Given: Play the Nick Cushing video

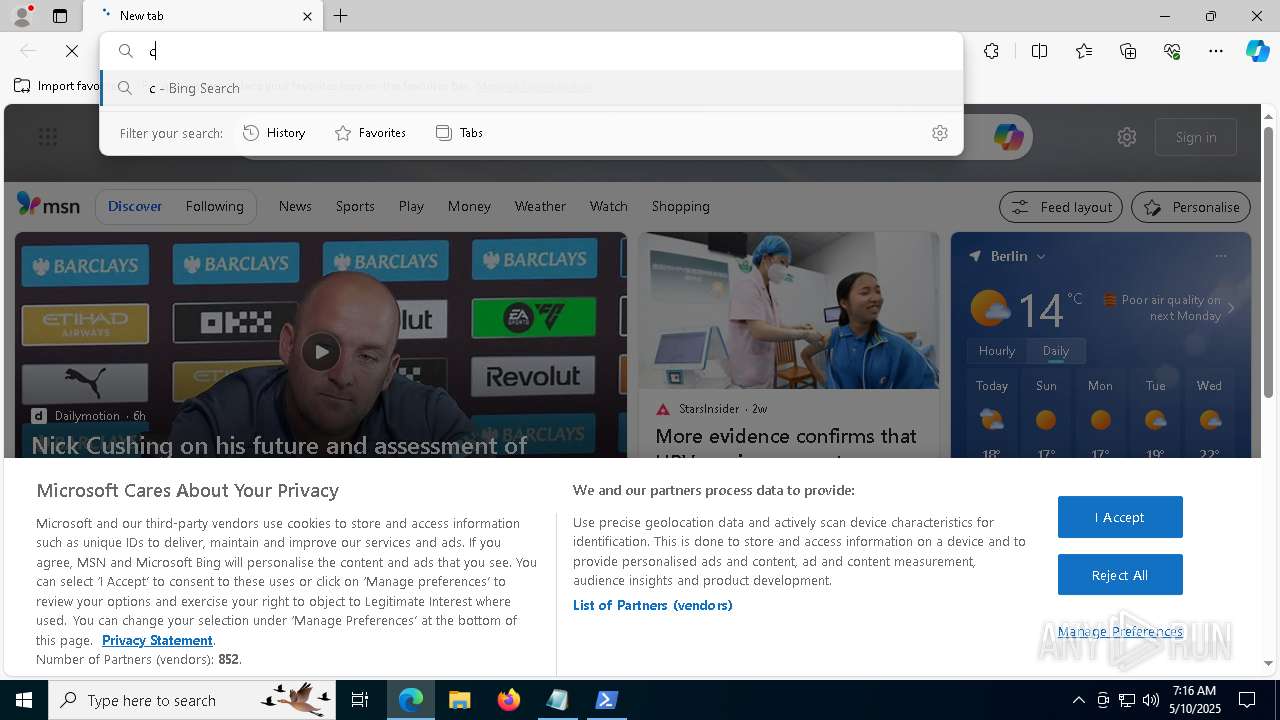Looking at the screenshot, I should pyautogui.click(x=321, y=352).
